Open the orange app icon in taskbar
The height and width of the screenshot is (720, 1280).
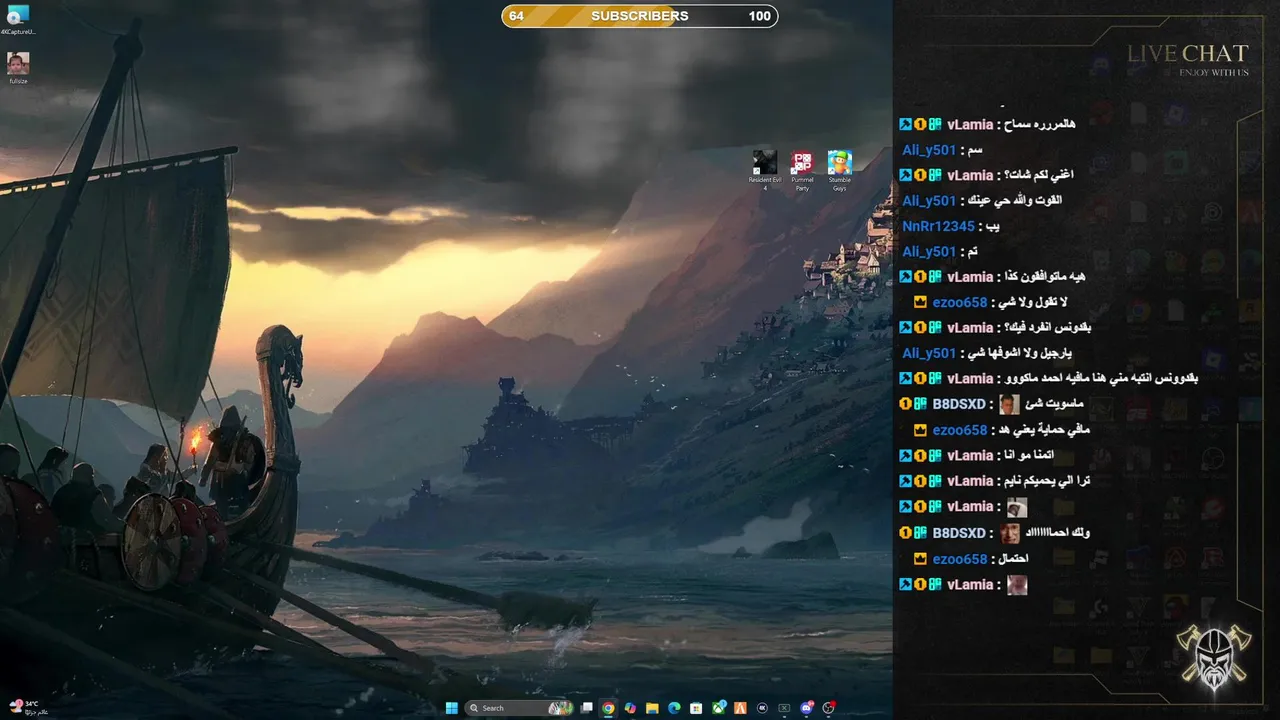[x=740, y=708]
